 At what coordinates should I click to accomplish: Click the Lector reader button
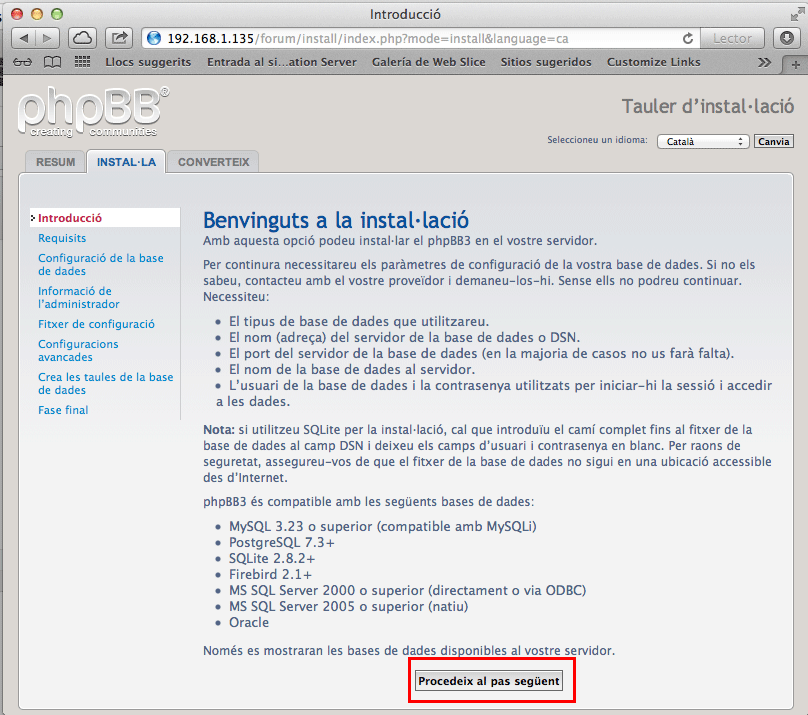[732, 39]
